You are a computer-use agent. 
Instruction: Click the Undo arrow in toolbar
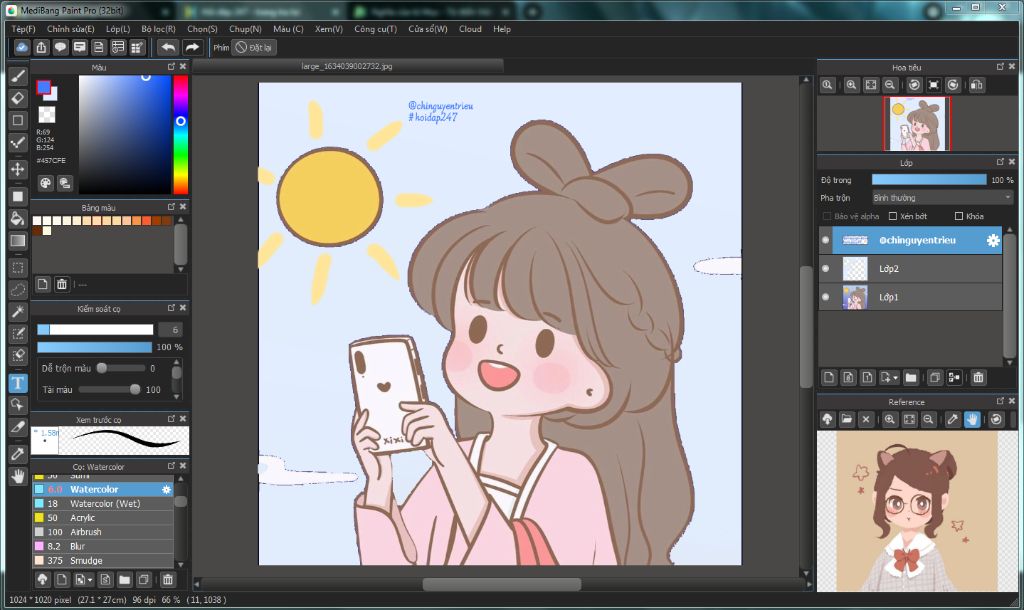168,47
